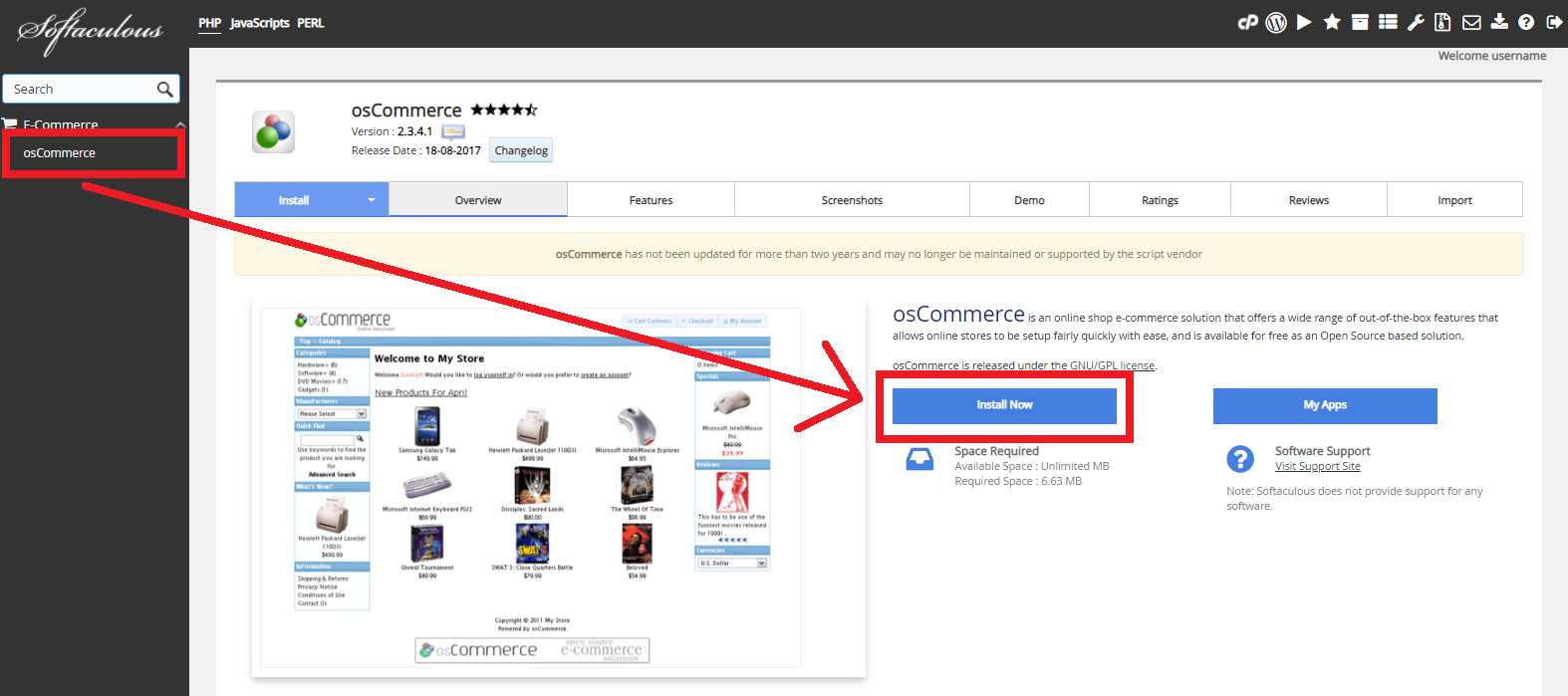Log out using the exit arrow icon
The image size is (1568, 696).
click(x=1554, y=22)
